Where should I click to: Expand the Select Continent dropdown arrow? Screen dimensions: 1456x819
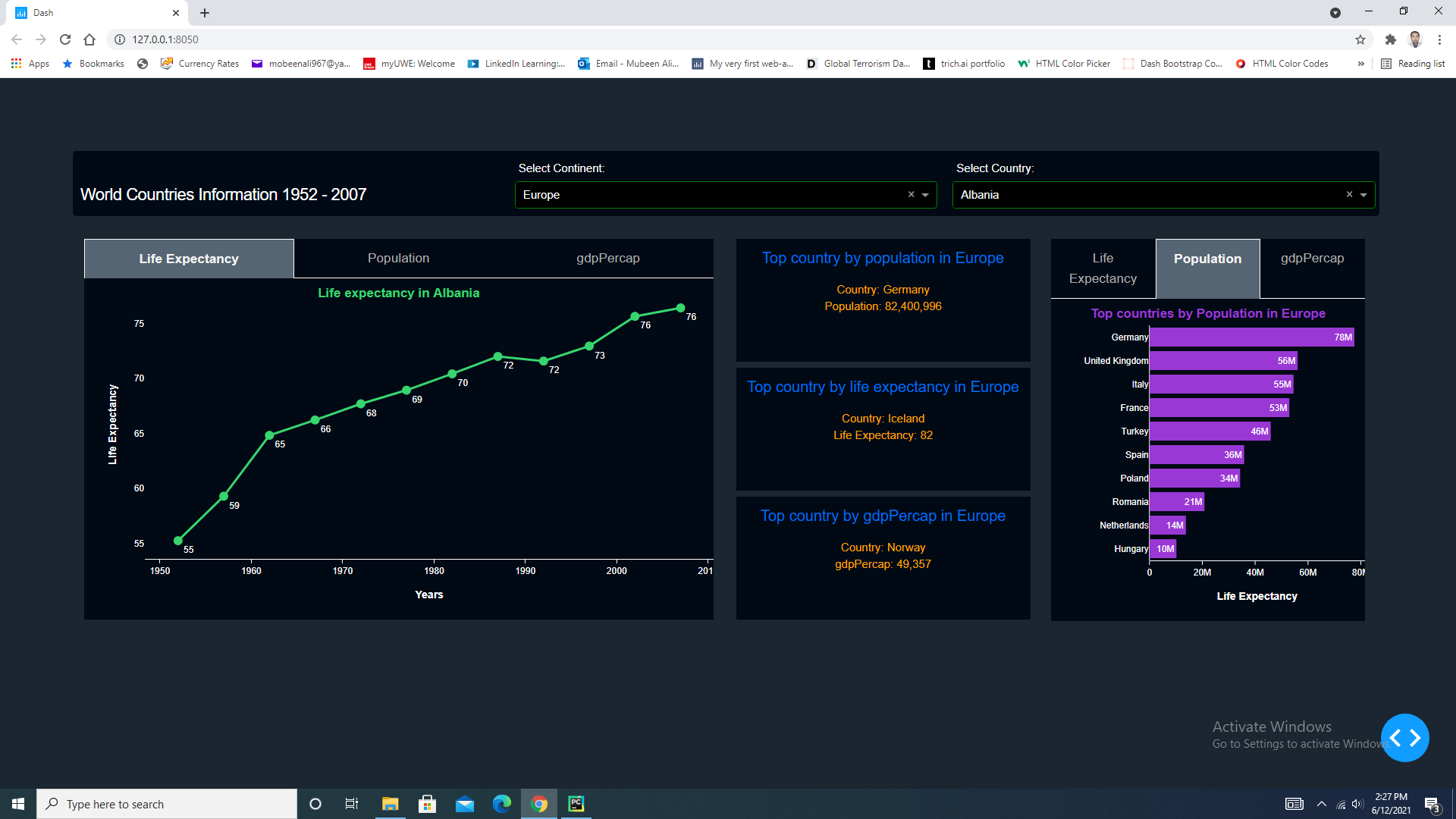pyautogui.click(x=925, y=195)
